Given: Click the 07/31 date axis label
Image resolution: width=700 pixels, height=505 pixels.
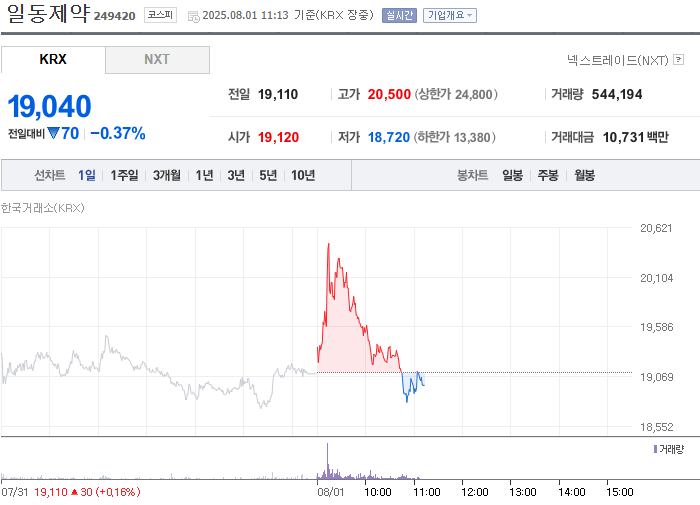Looking at the screenshot, I should [15, 492].
